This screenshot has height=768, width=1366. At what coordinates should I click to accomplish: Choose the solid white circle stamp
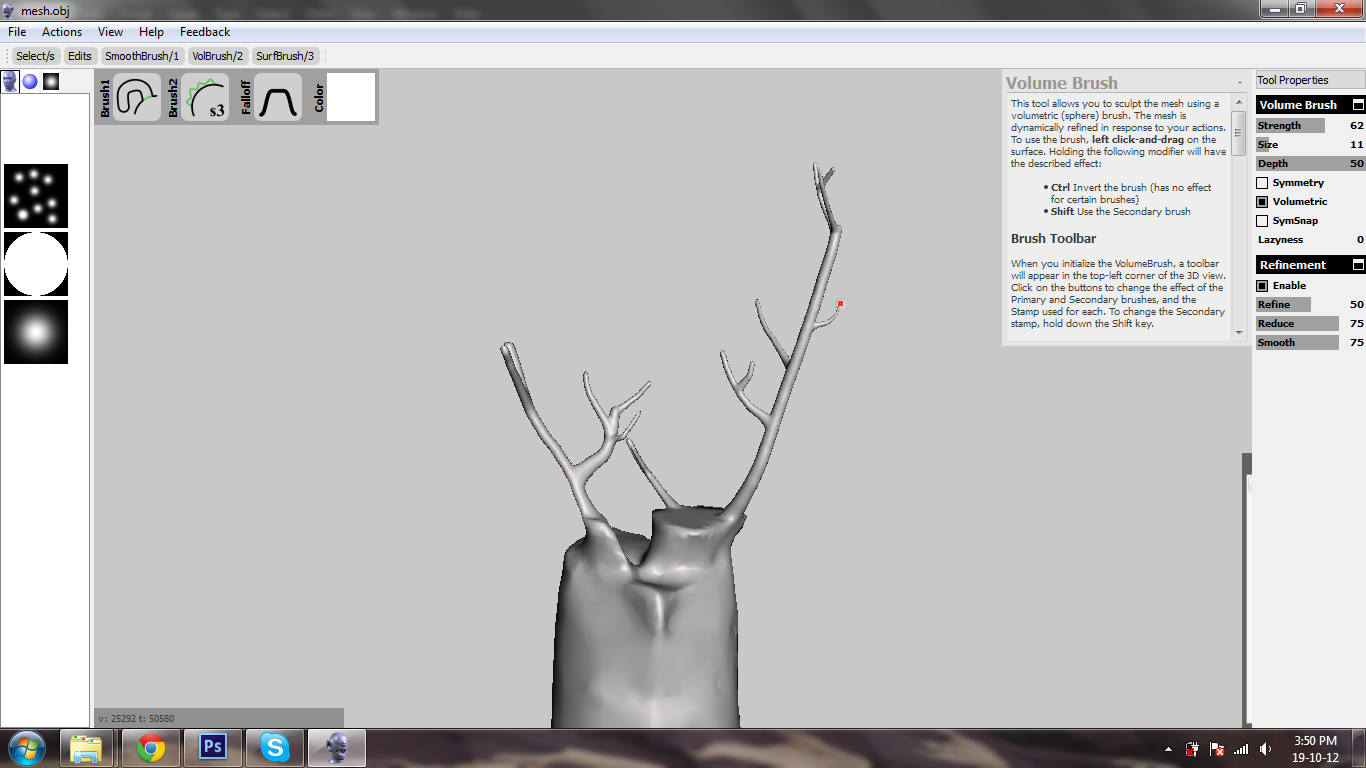coord(36,264)
